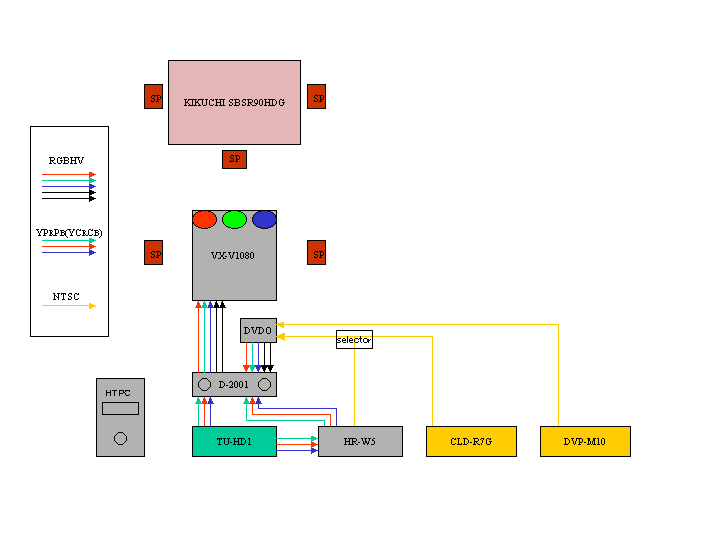Click the yellow CLD-R7G player box
This screenshot has height=540, width=720.
click(x=471, y=441)
